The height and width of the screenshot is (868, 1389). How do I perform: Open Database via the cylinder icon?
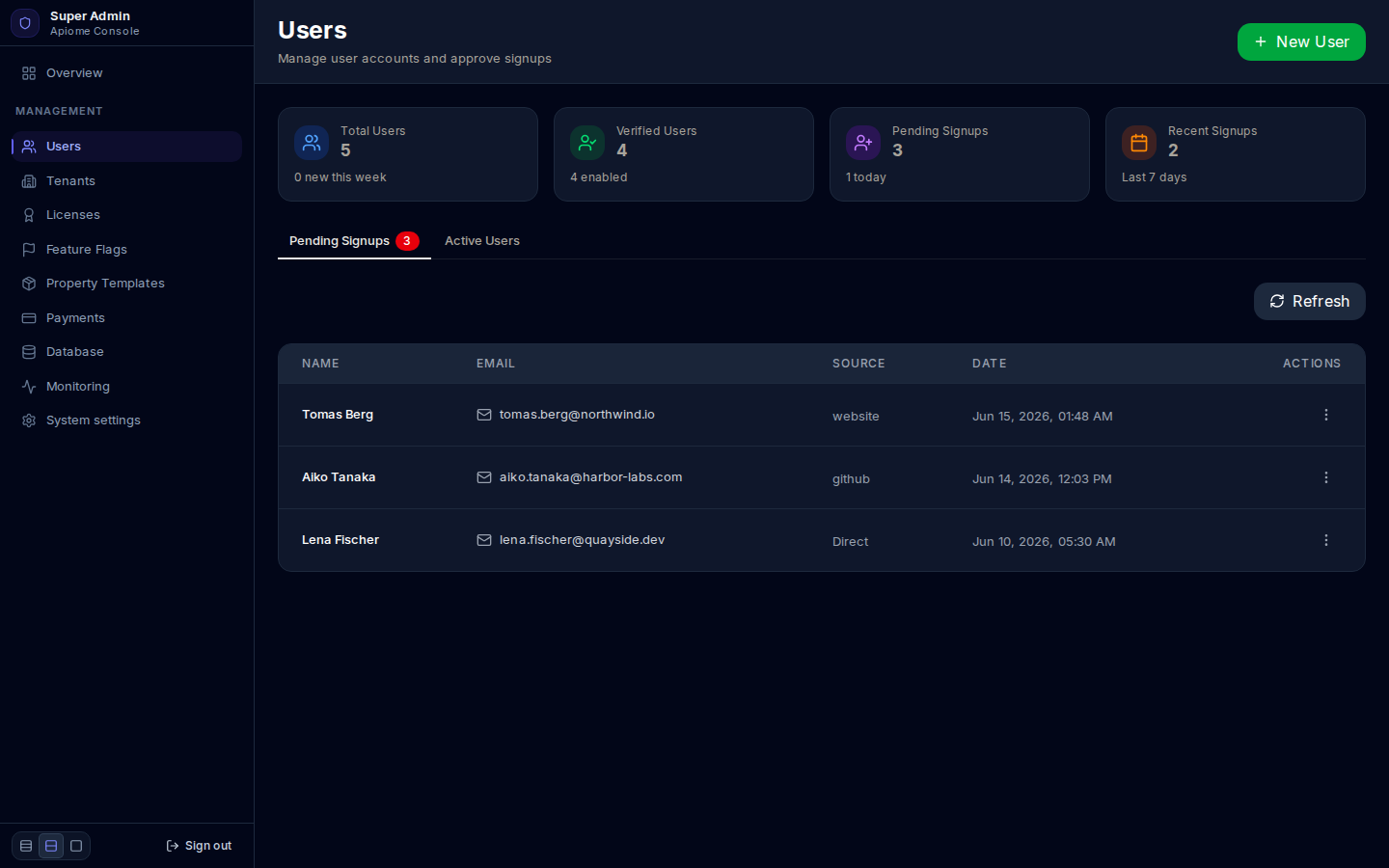29,352
